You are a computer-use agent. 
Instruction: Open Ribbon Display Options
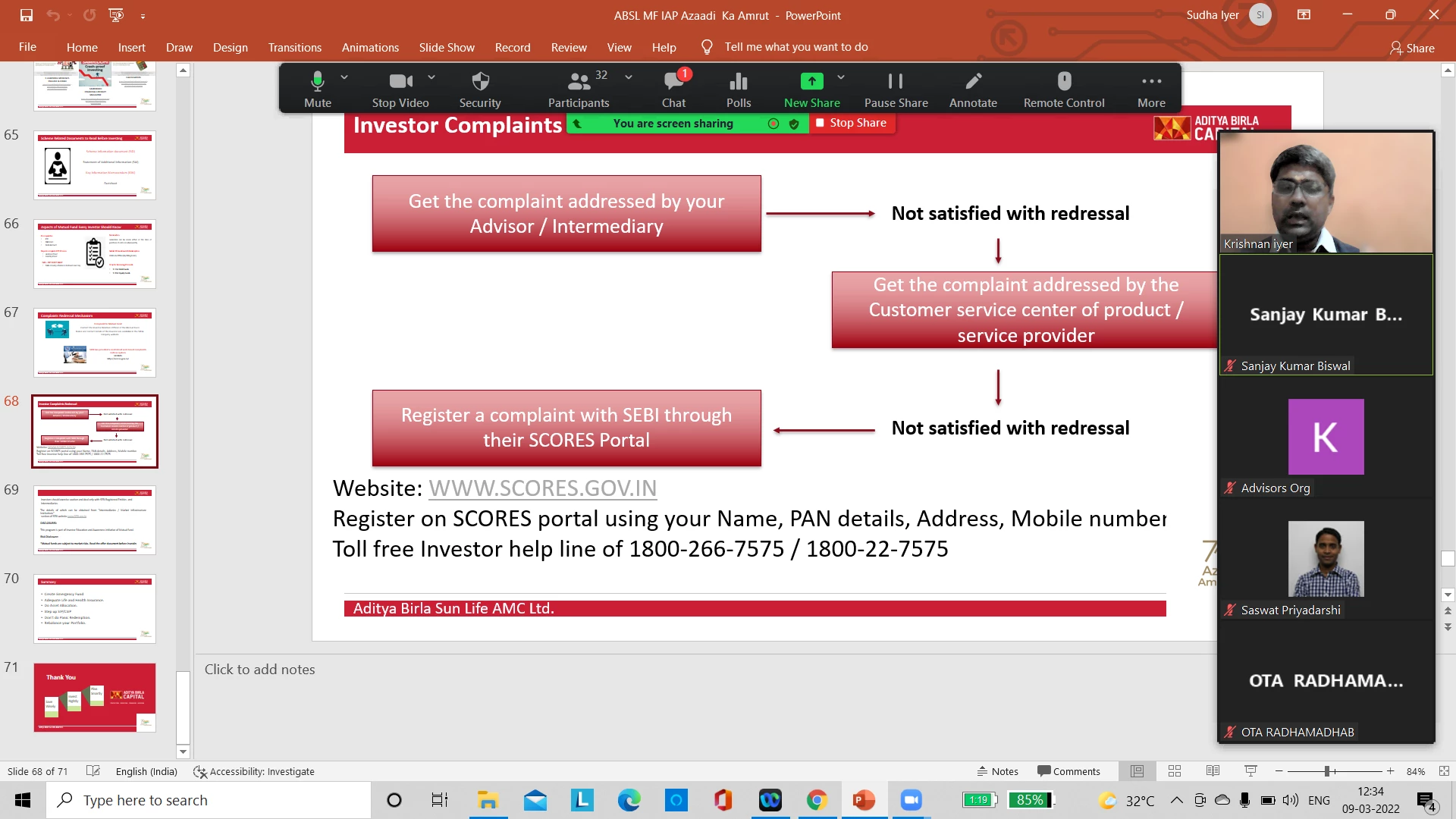tap(1304, 15)
